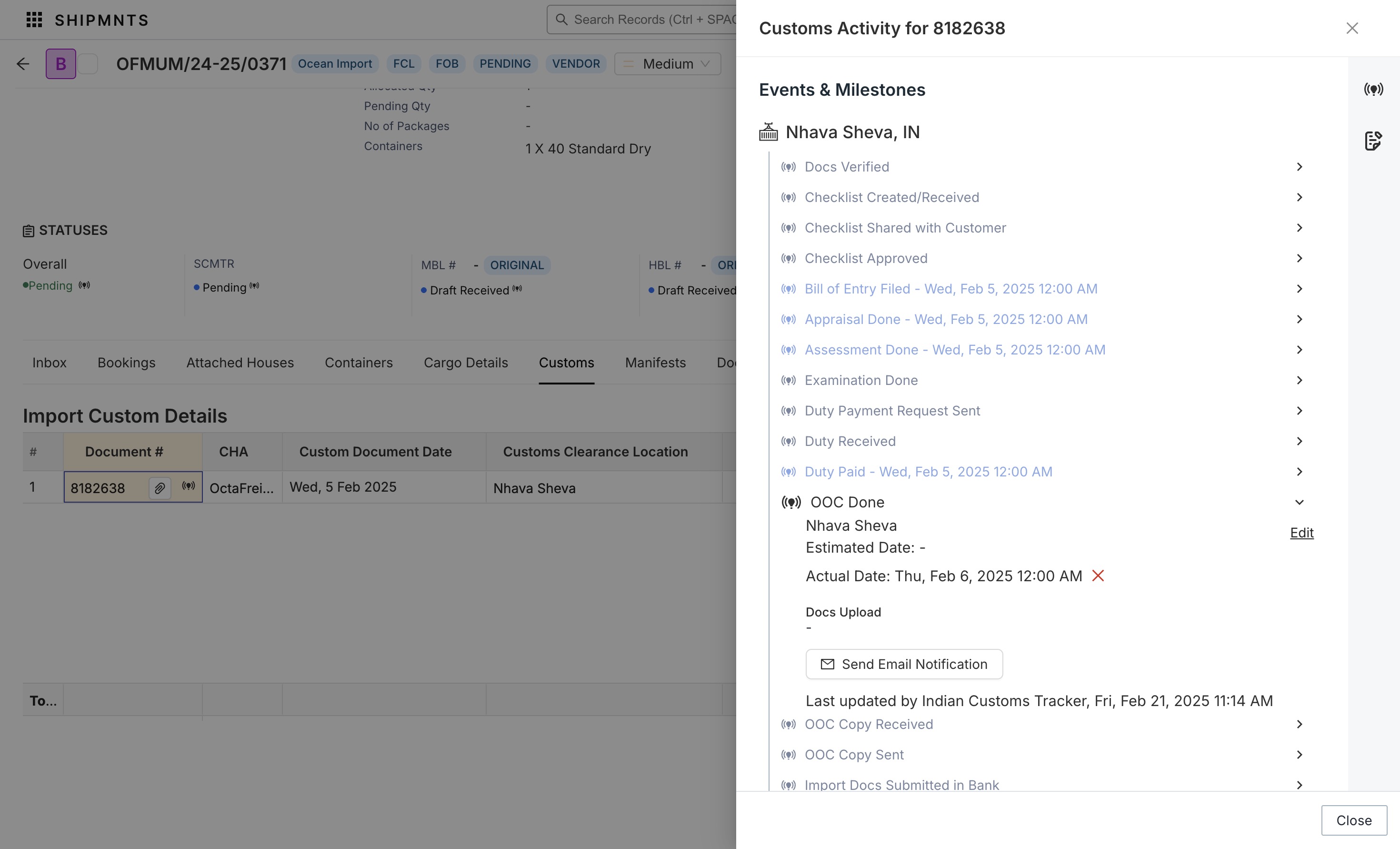Open the apps grid icon beside SHIPMNTS
The image size is (1400, 849).
[x=34, y=20]
